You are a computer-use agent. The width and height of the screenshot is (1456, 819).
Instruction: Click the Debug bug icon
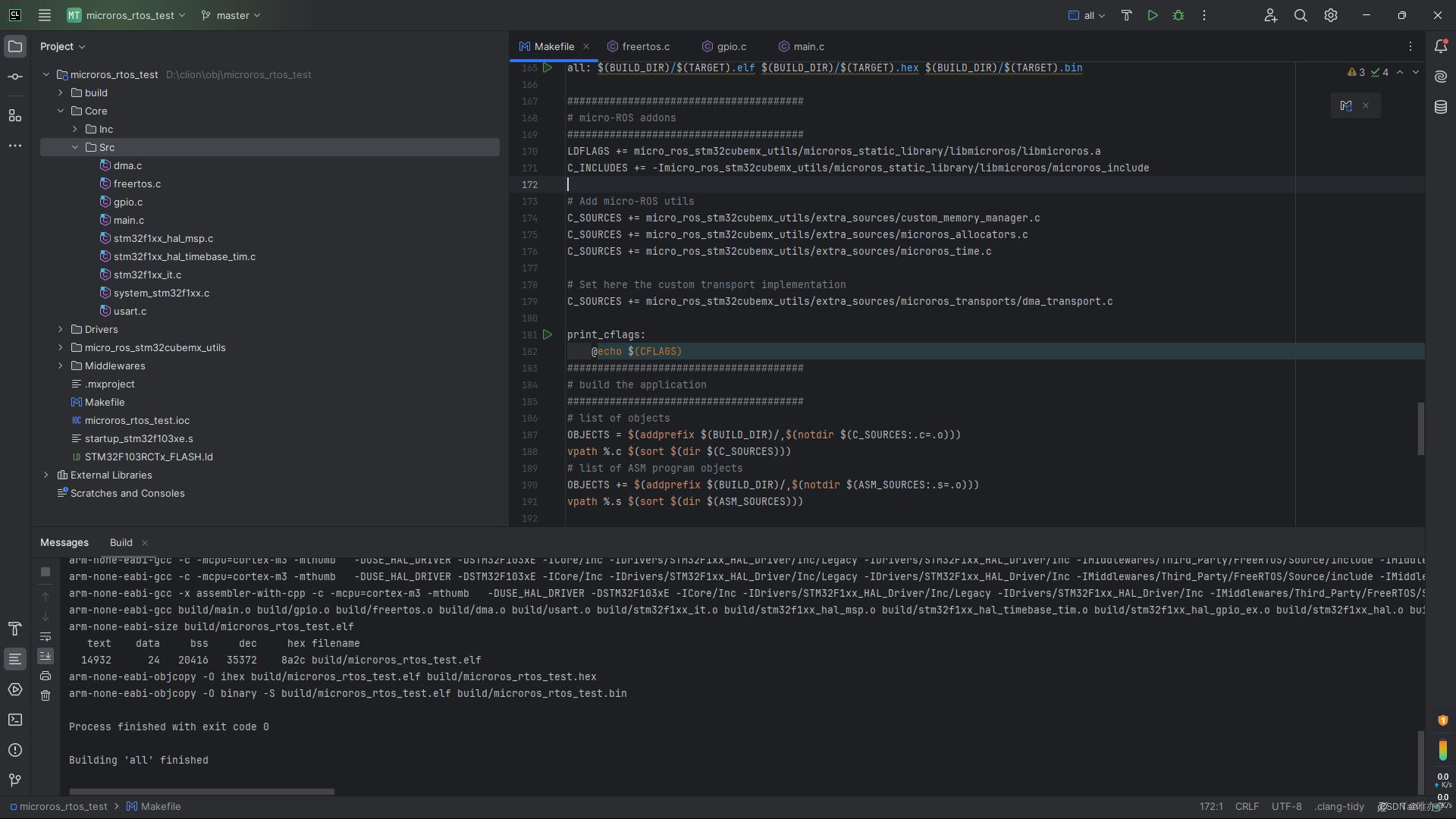click(x=1178, y=15)
